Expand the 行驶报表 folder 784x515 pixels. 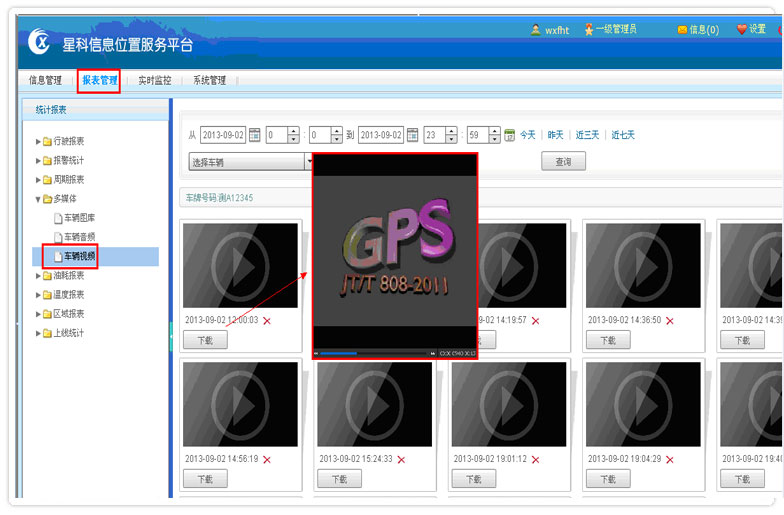(x=39, y=141)
